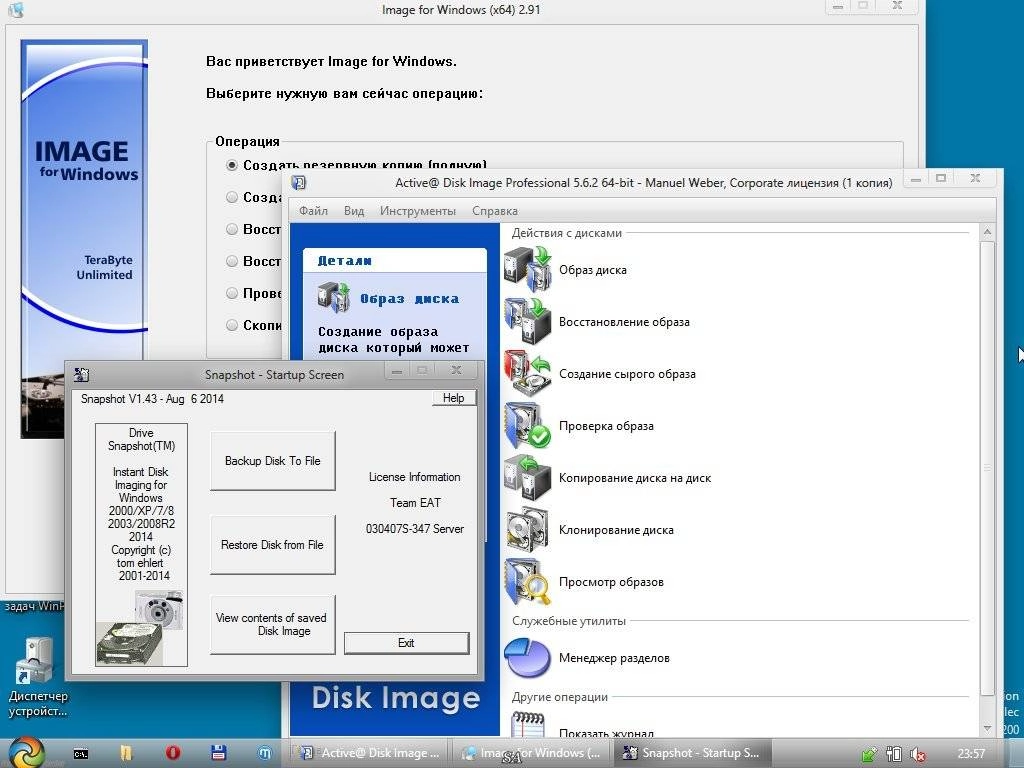Click the Копирование диска на диск label
The image size is (1024, 768).
(635, 478)
